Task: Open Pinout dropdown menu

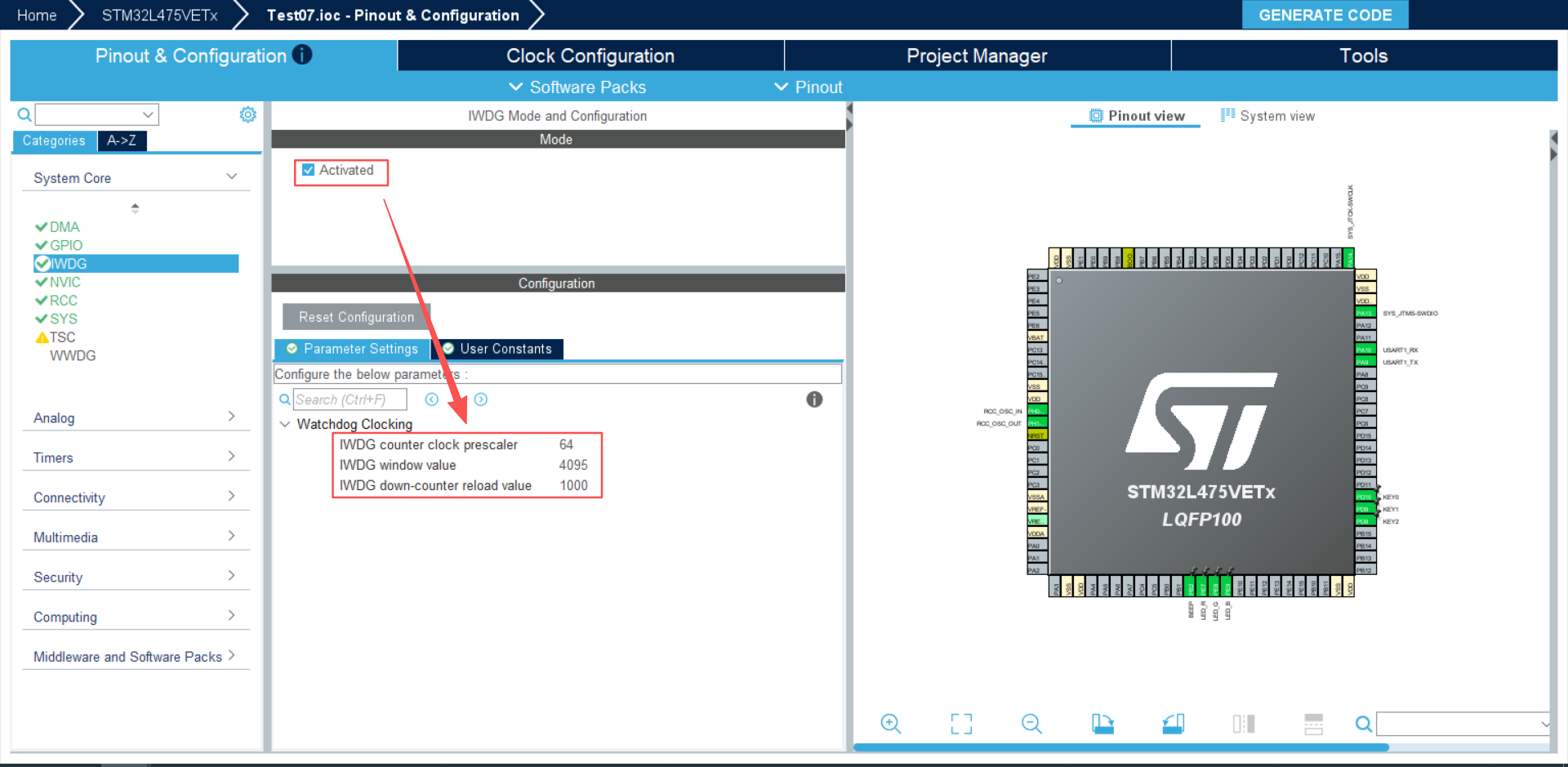Action: point(808,87)
